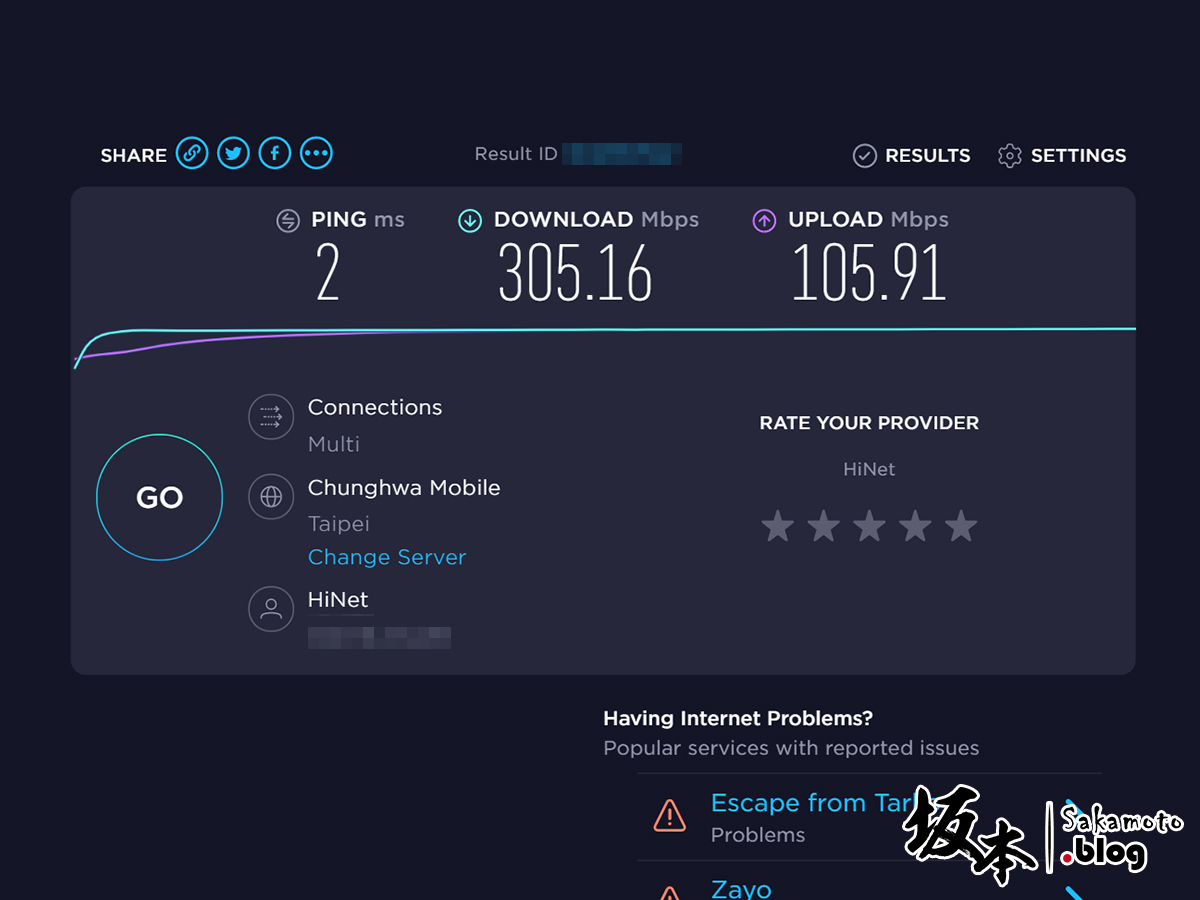Click the Taipei server location

click(339, 524)
